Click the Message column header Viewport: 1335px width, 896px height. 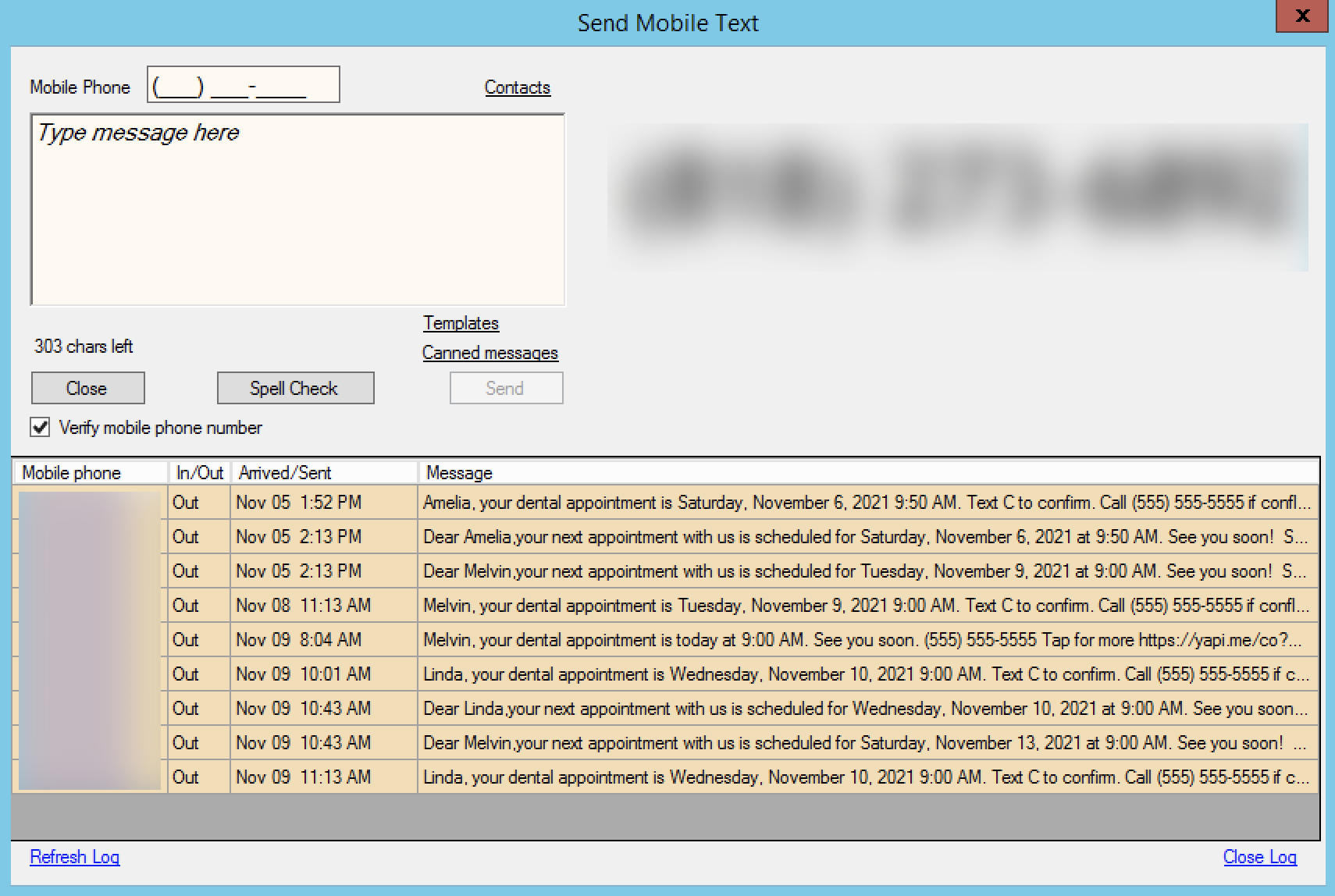tap(867, 473)
